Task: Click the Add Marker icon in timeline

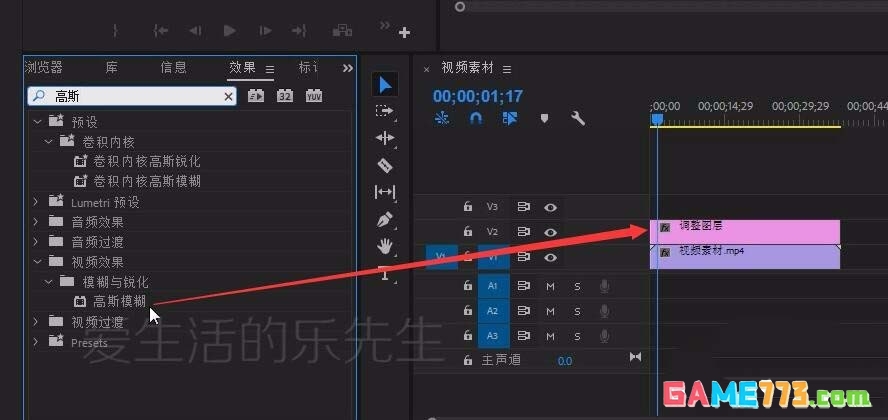Action: tap(544, 118)
